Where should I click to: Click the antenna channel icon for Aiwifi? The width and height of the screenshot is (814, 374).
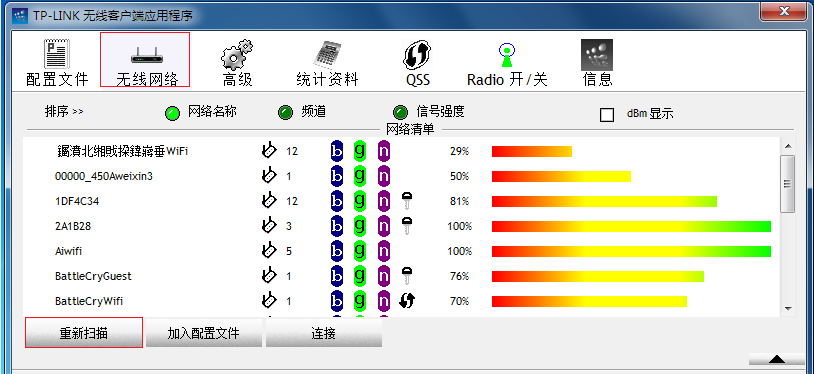point(268,250)
